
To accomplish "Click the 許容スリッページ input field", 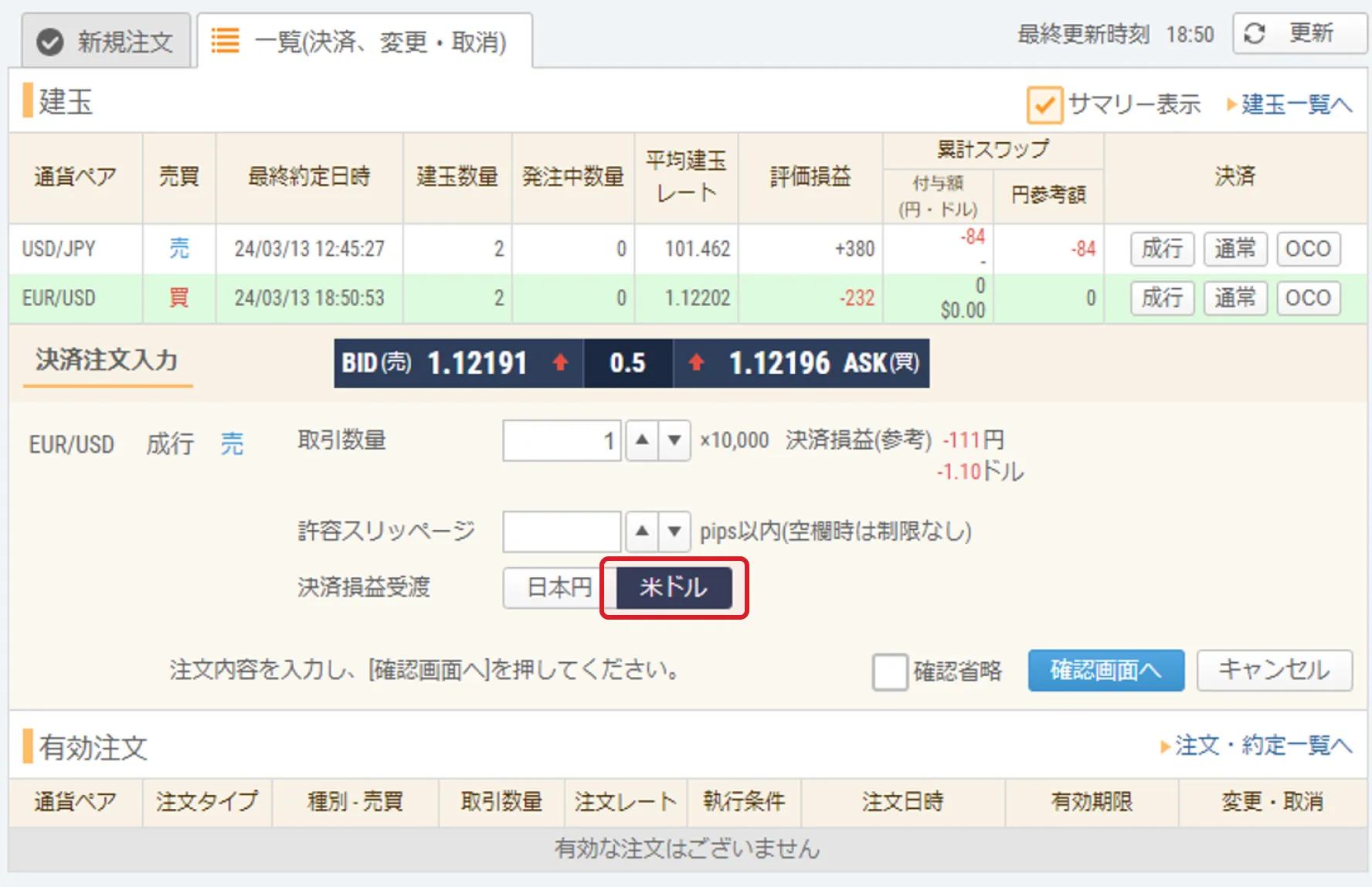I will click(x=562, y=532).
